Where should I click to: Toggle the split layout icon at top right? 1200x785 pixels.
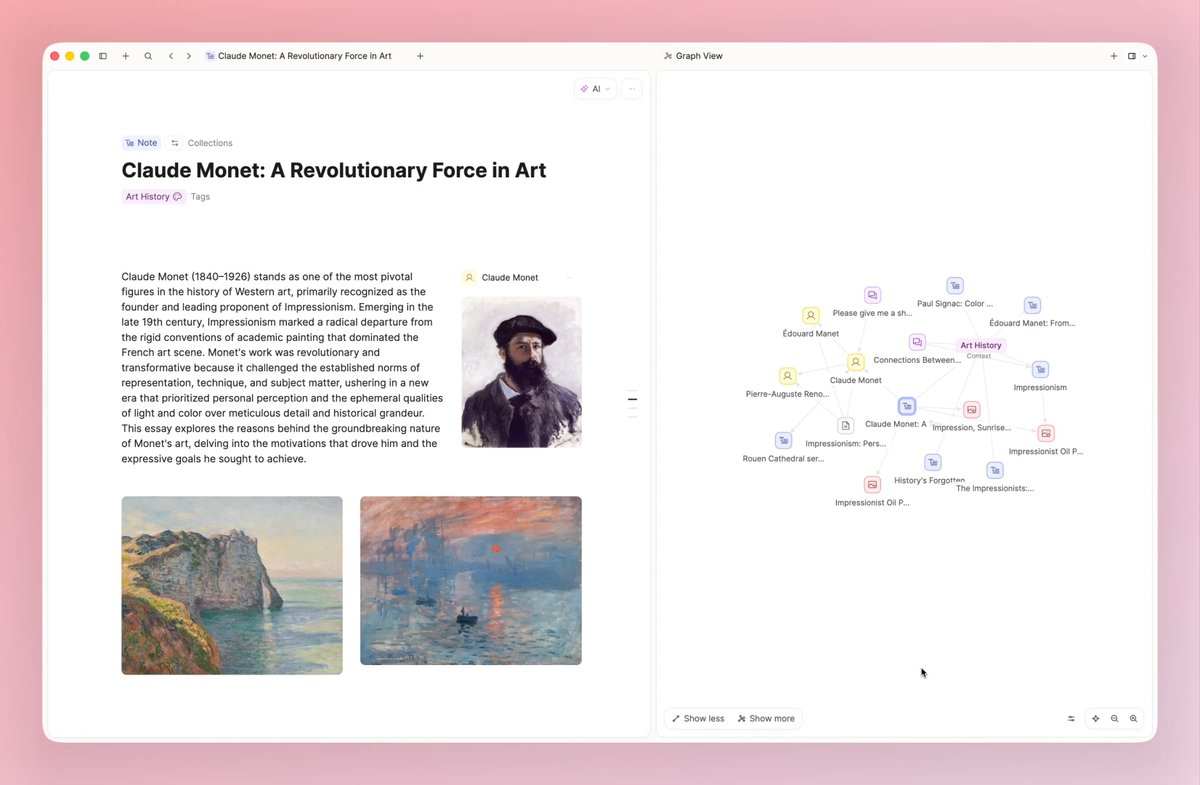pos(1132,56)
